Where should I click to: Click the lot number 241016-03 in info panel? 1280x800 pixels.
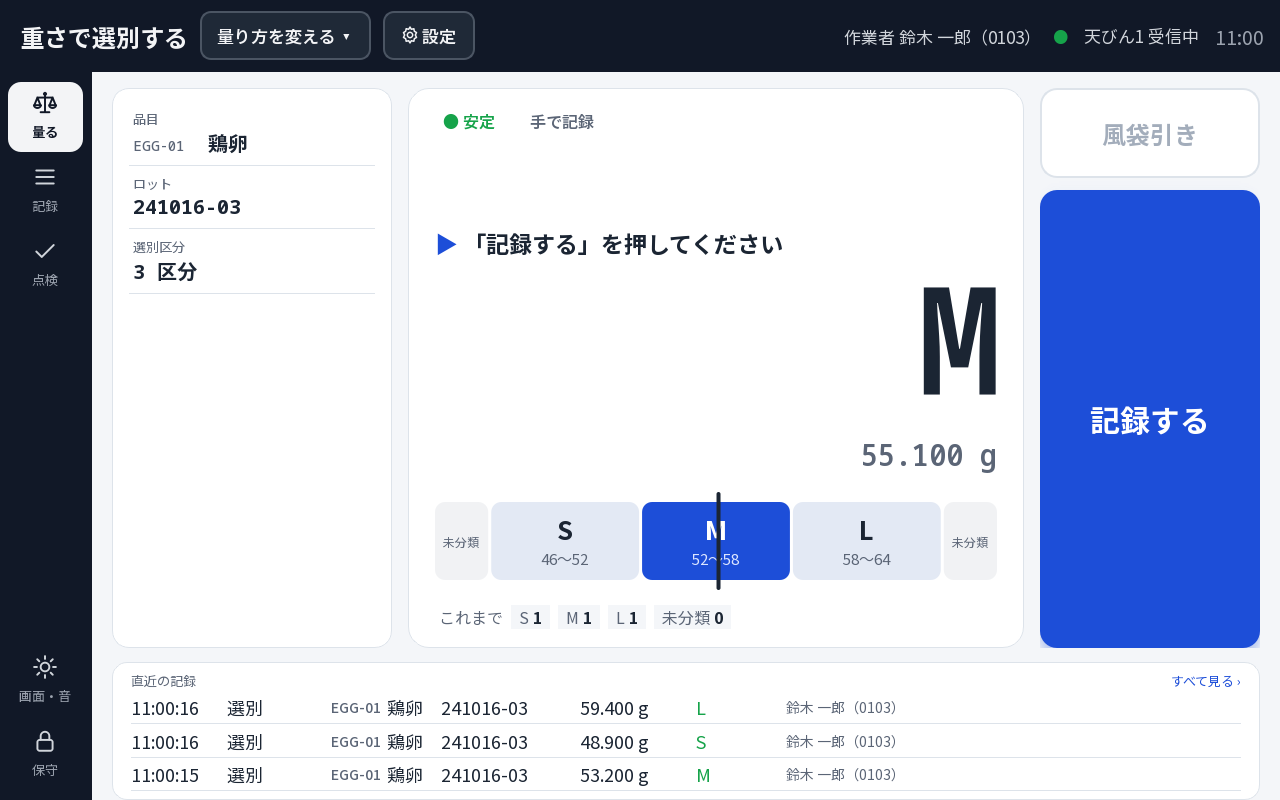(x=187, y=207)
